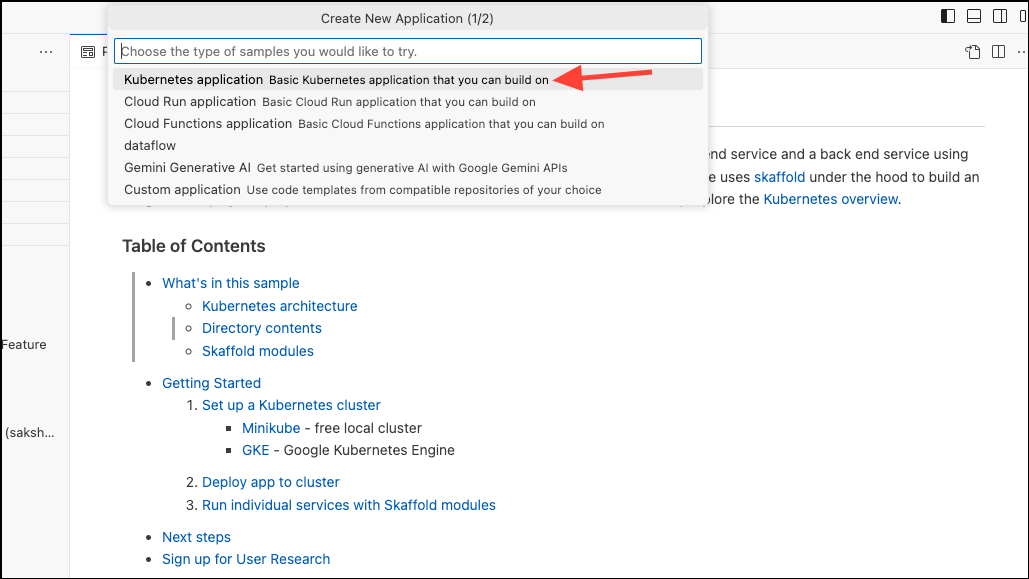The height and width of the screenshot is (579, 1029).
Task: Click the preview tab icon
Action: point(88,52)
